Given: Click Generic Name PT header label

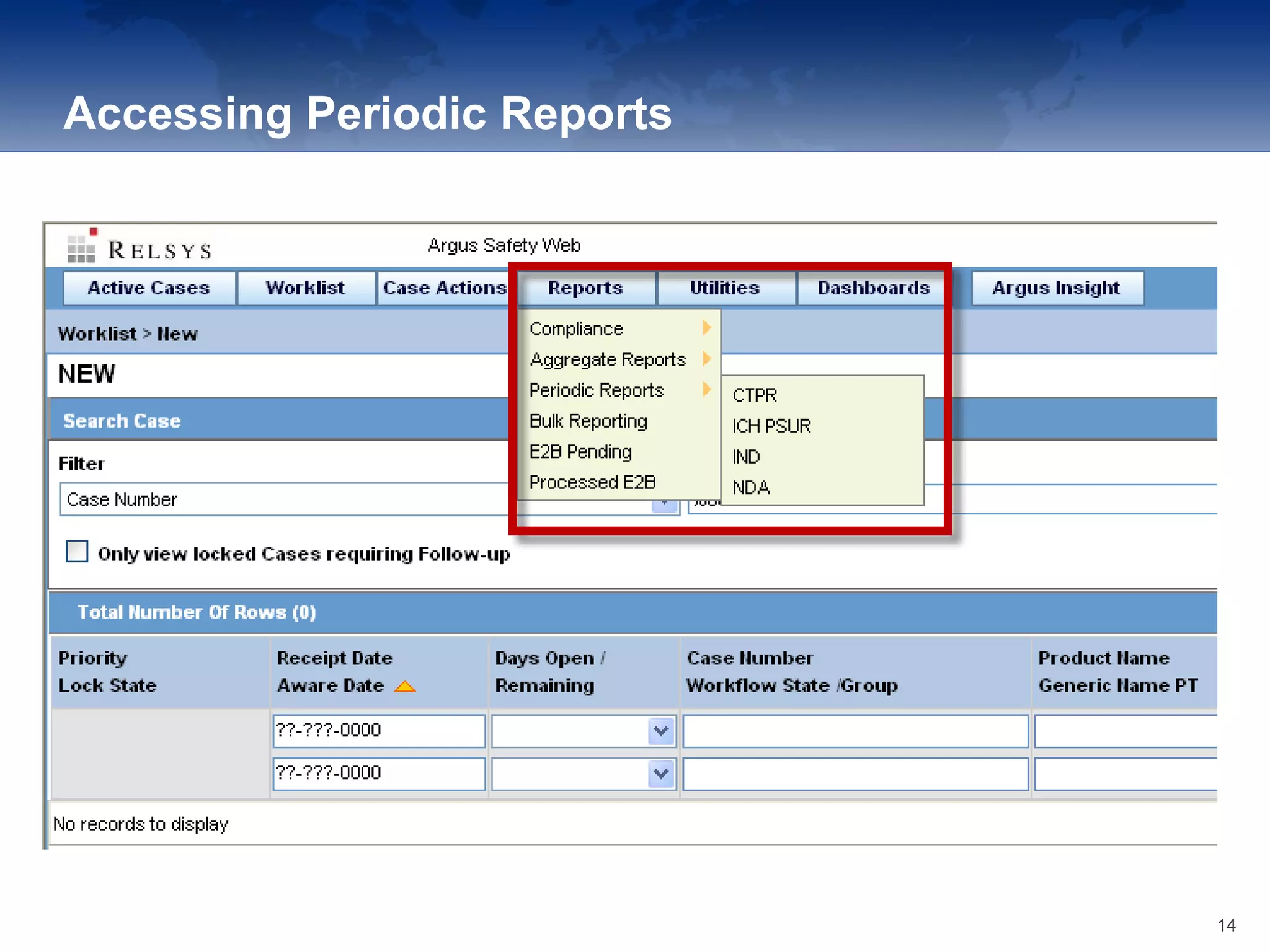Looking at the screenshot, I should (x=1118, y=685).
